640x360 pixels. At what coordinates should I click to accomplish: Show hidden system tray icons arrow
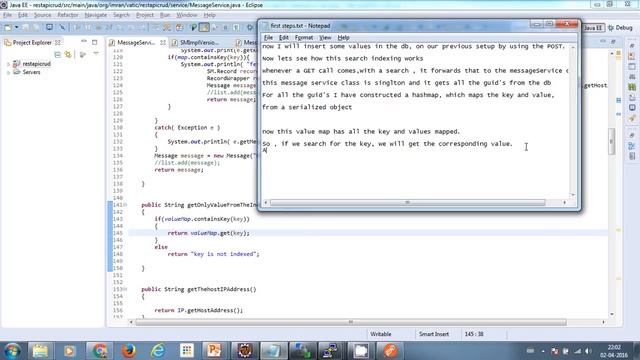(x=543, y=351)
